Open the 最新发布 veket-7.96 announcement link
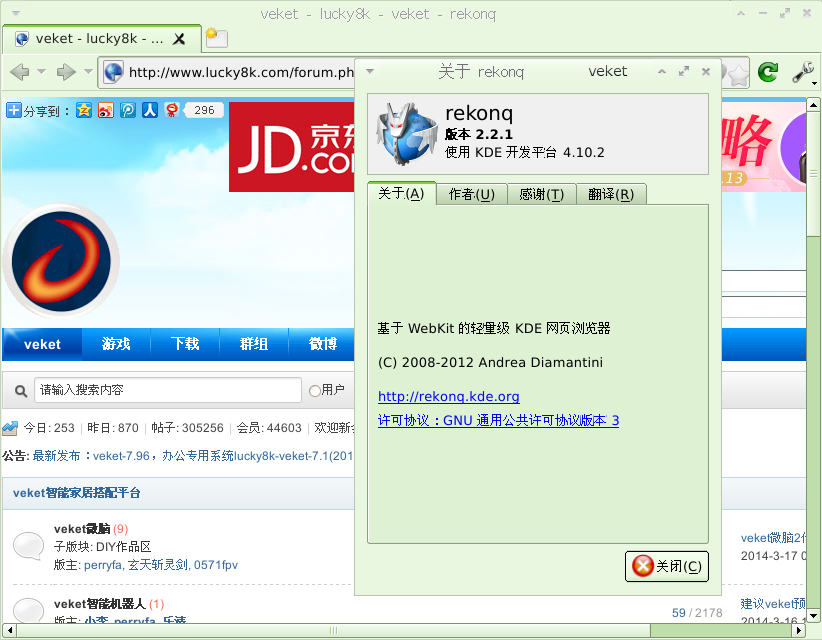The height and width of the screenshot is (640, 822). [193, 456]
